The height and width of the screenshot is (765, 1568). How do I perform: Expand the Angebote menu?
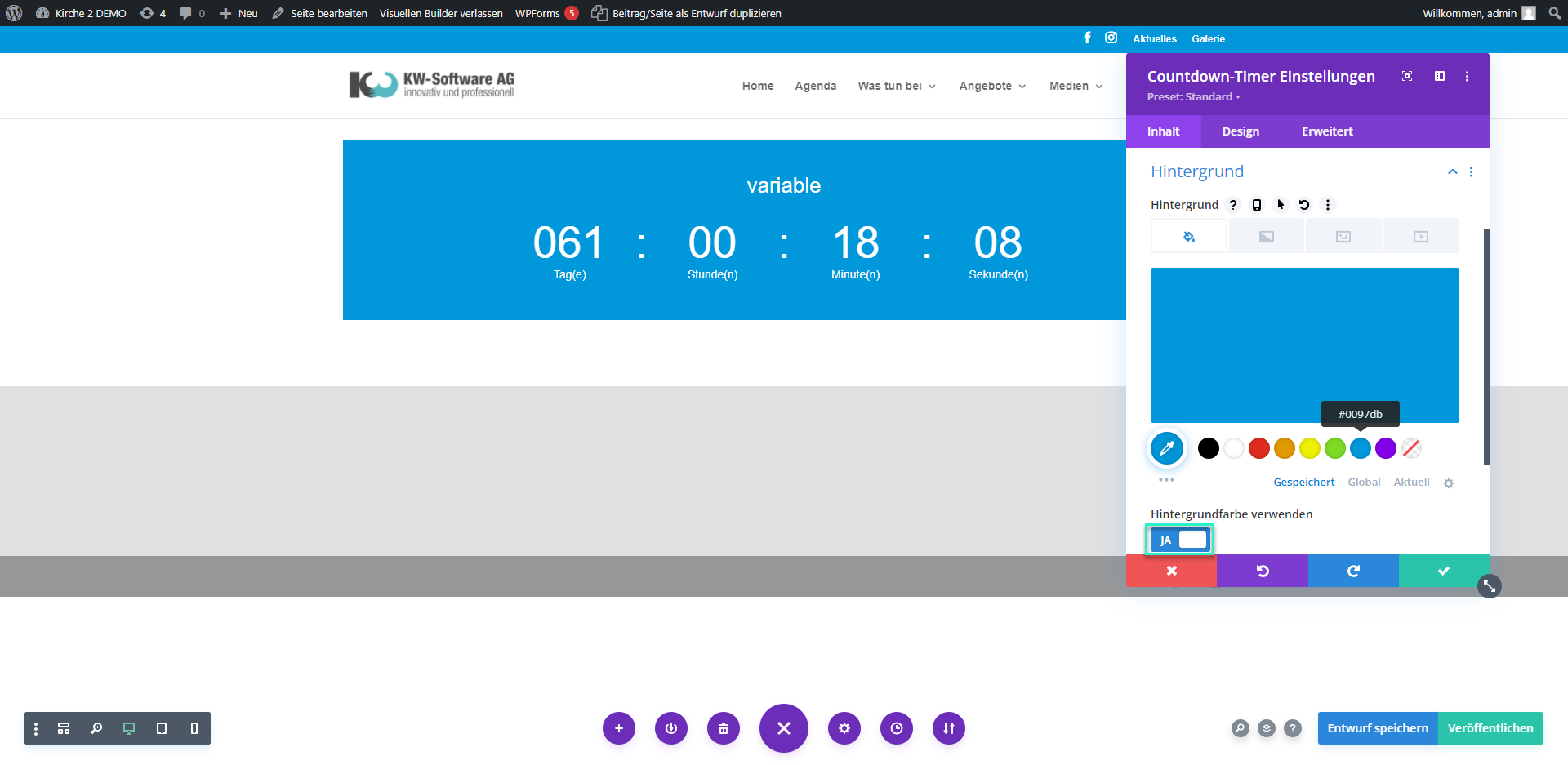click(992, 86)
